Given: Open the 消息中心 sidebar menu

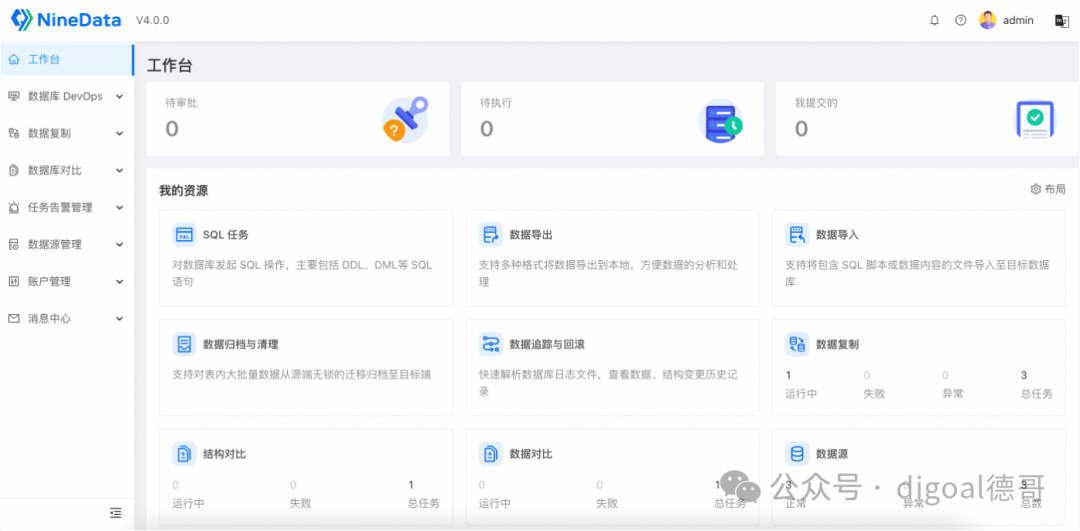Looking at the screenshot, I should point(67,319).
